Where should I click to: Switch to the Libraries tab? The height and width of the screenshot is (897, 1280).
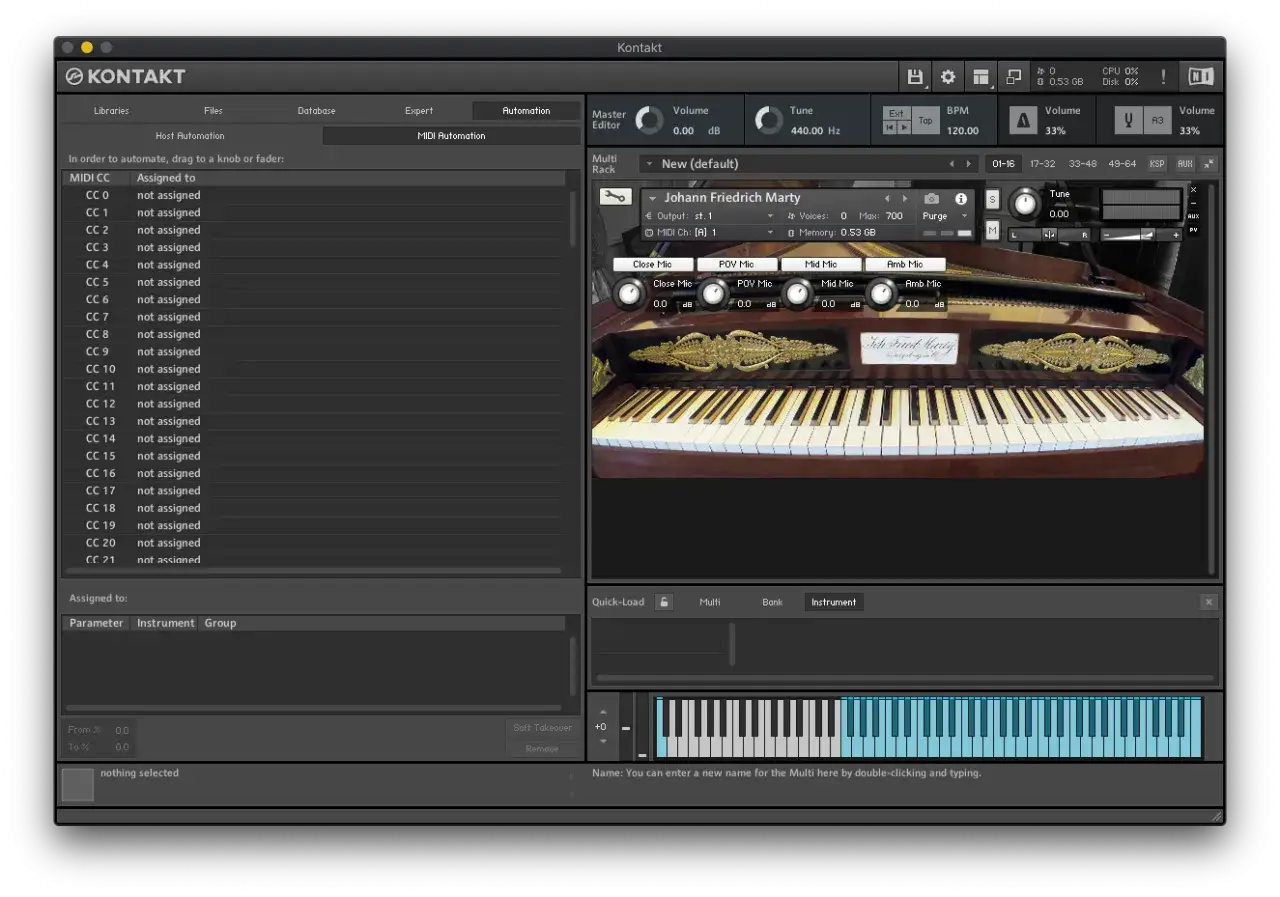[x=111, y=111]
